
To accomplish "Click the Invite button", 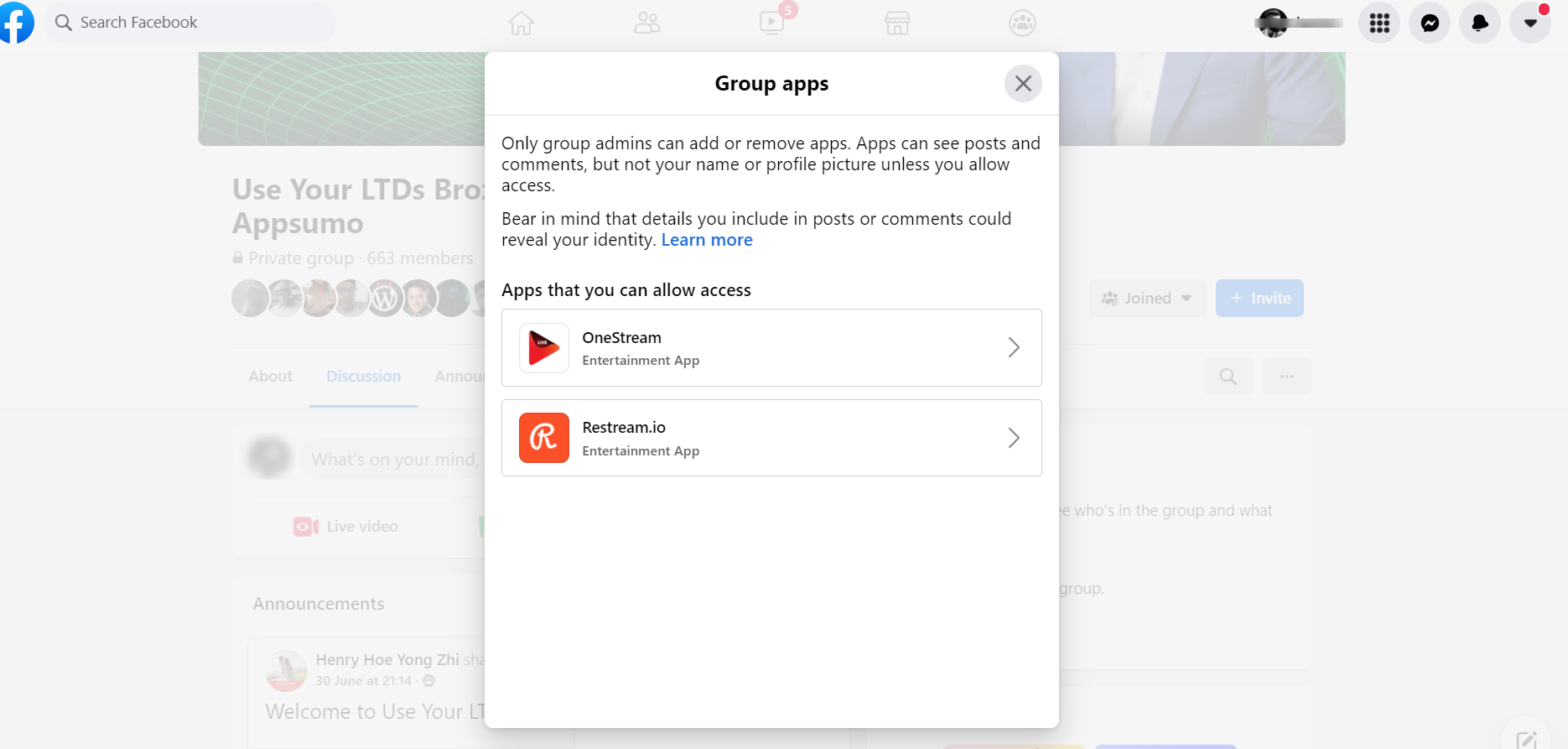I will pos(1259,298).
